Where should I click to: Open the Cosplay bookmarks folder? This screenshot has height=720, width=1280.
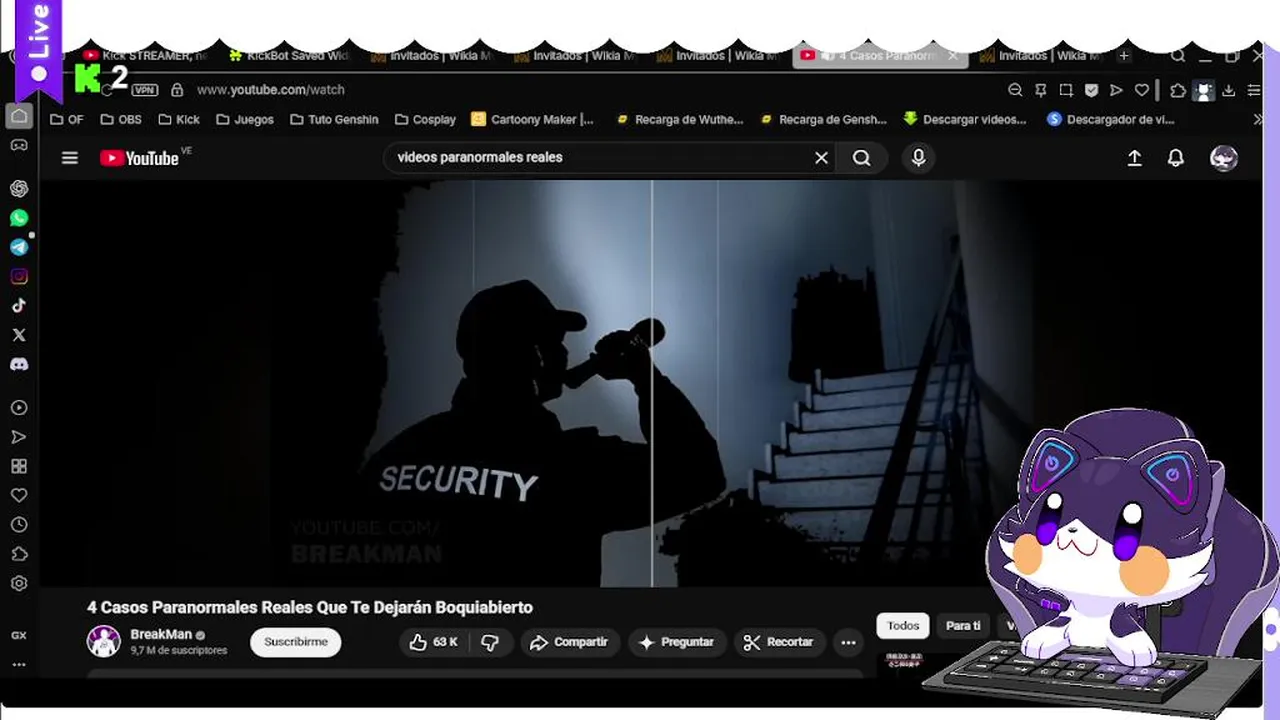(425, 119)
